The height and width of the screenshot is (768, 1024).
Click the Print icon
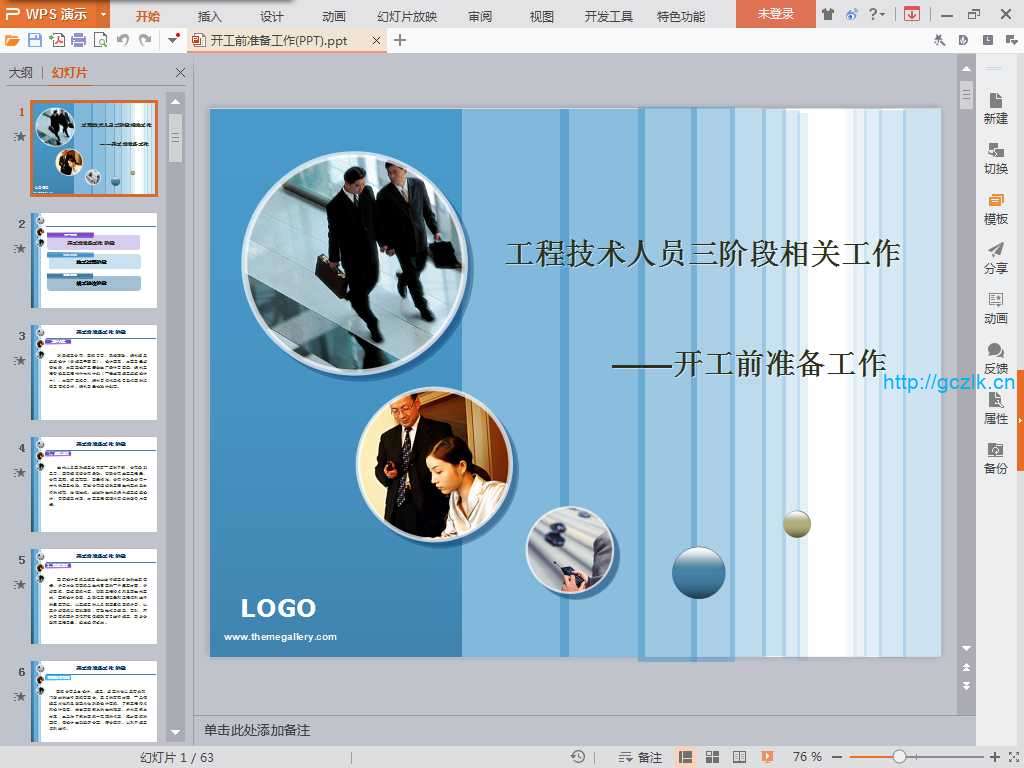(x=78, y=40)
